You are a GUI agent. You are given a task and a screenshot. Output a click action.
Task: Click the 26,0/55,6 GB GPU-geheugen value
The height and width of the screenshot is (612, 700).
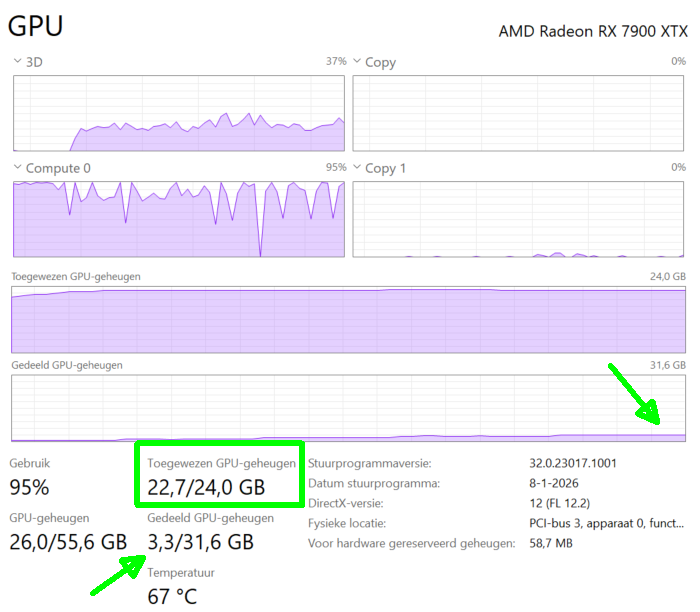[x=68, y=542]
